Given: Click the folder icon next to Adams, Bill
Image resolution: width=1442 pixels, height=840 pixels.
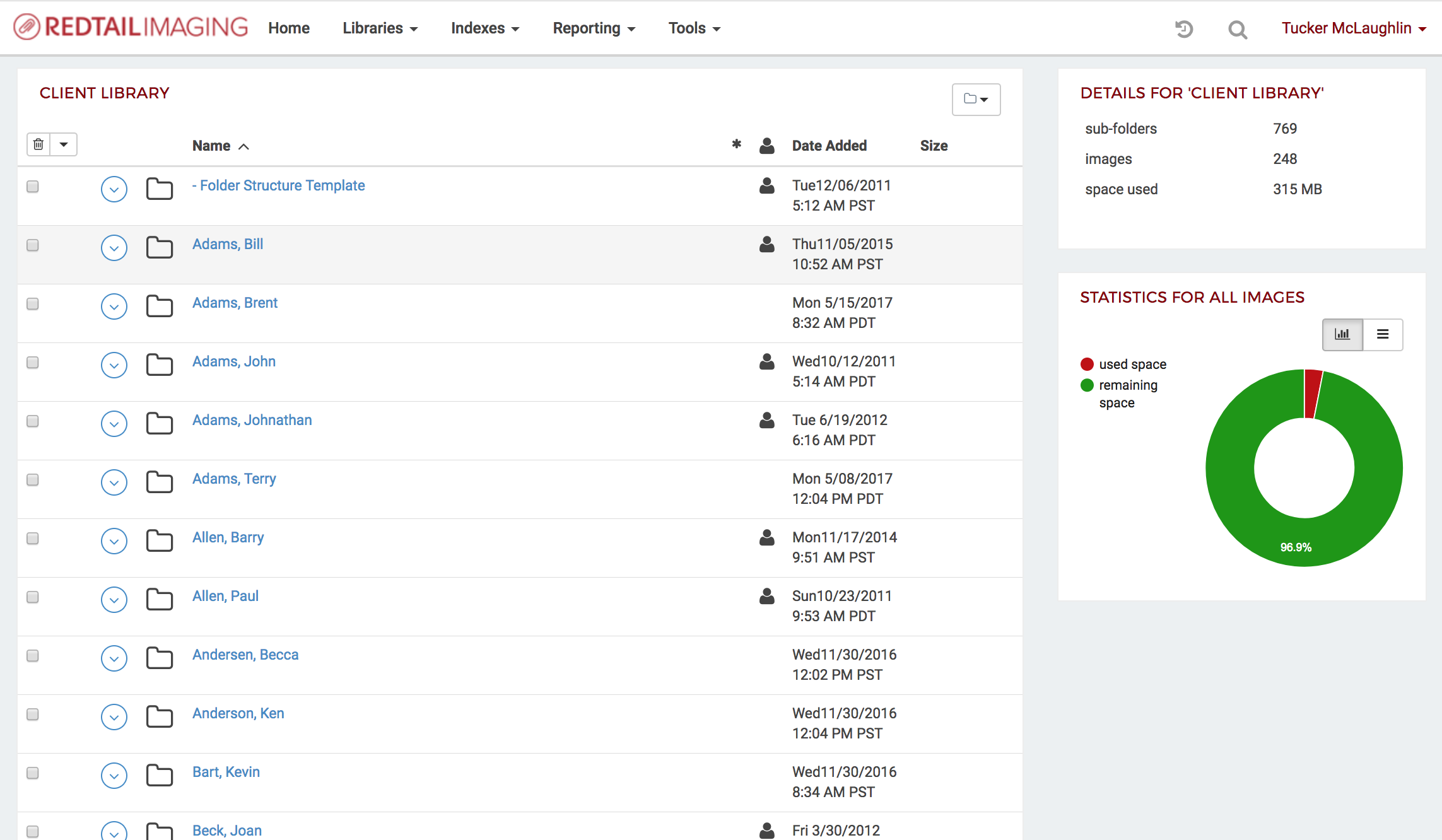Looking at the screenshot, I should point(159,247).
